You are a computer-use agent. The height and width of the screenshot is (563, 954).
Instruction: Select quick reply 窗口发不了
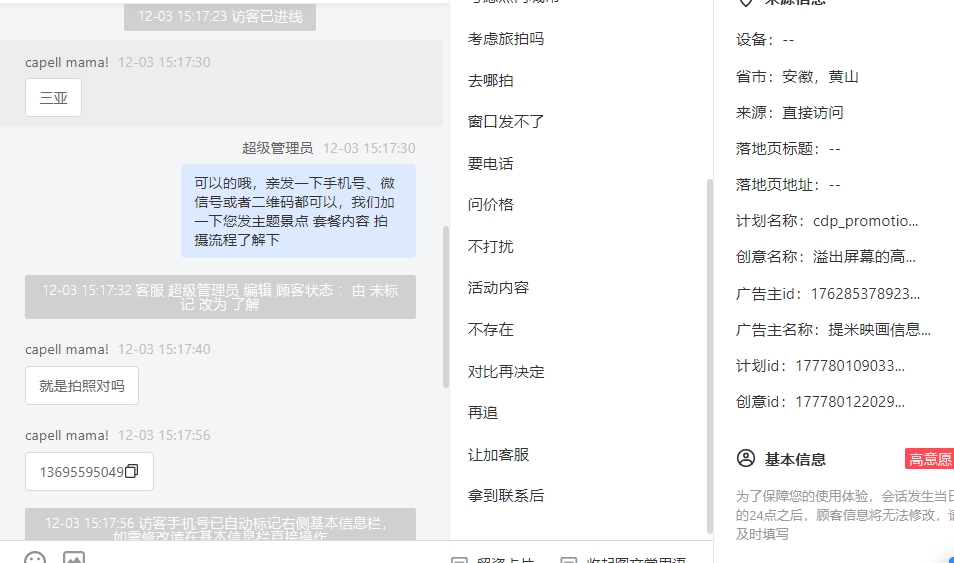click(506, 122)
